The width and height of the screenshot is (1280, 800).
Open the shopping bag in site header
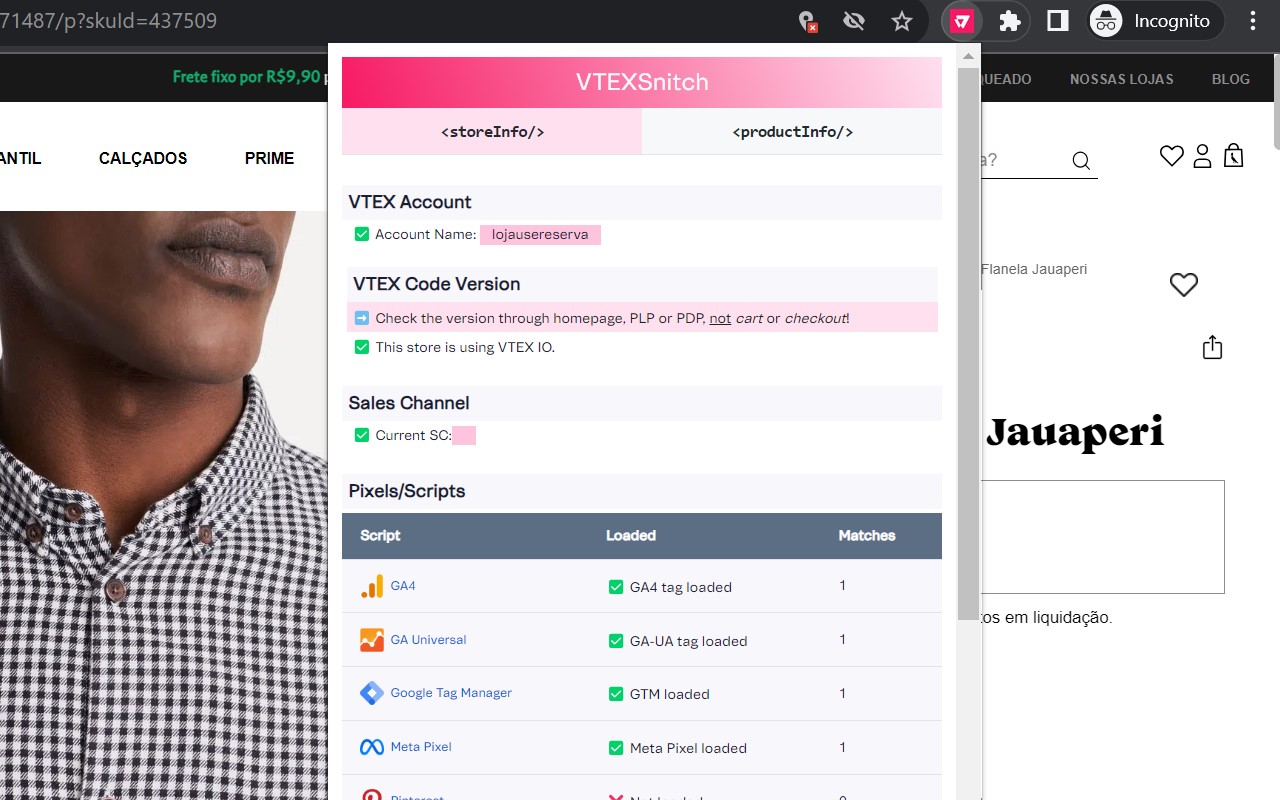pos(1234,157)
